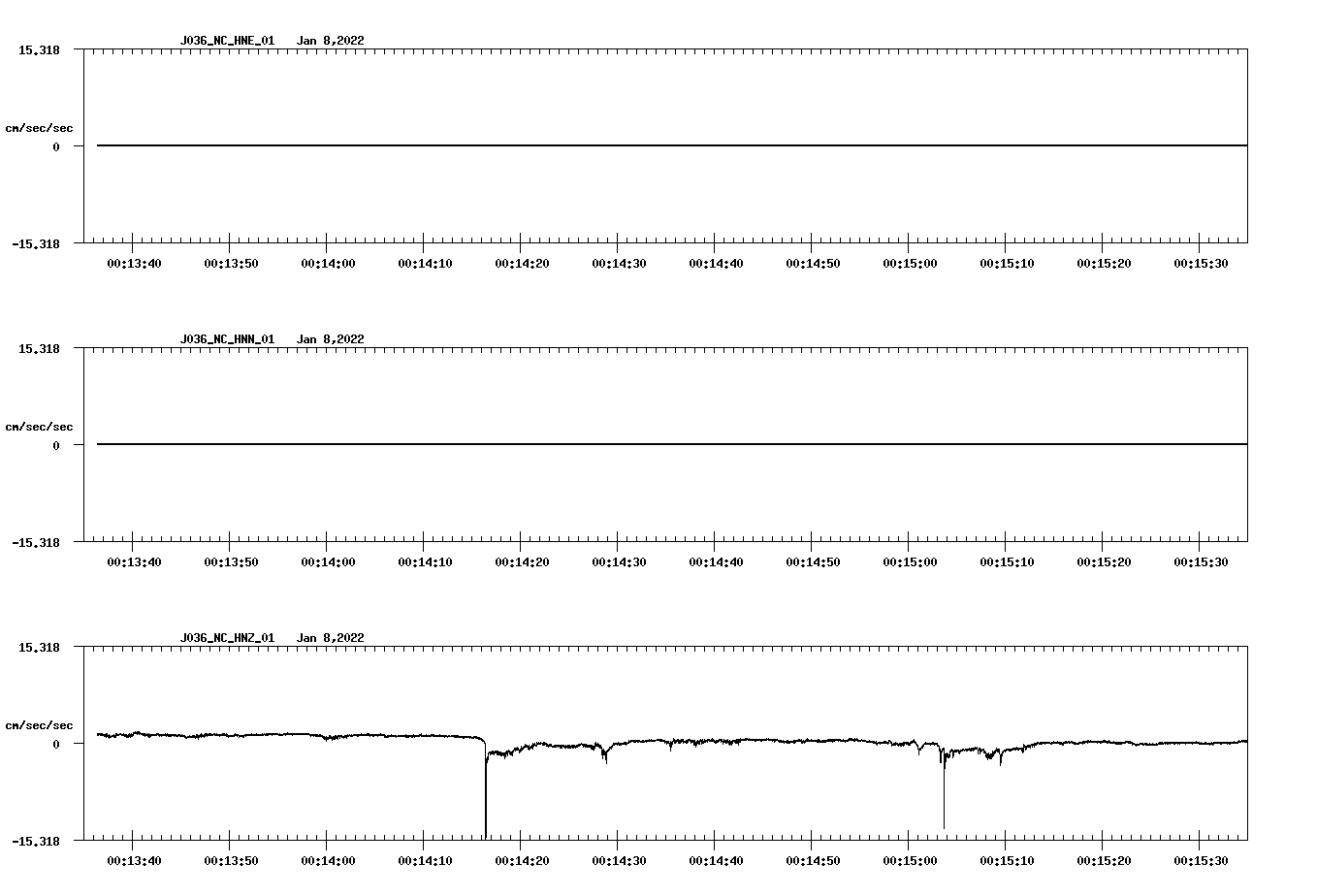
Task: Click the date Jan 8,2022 on HNN plot
Action: pos(331,339)
